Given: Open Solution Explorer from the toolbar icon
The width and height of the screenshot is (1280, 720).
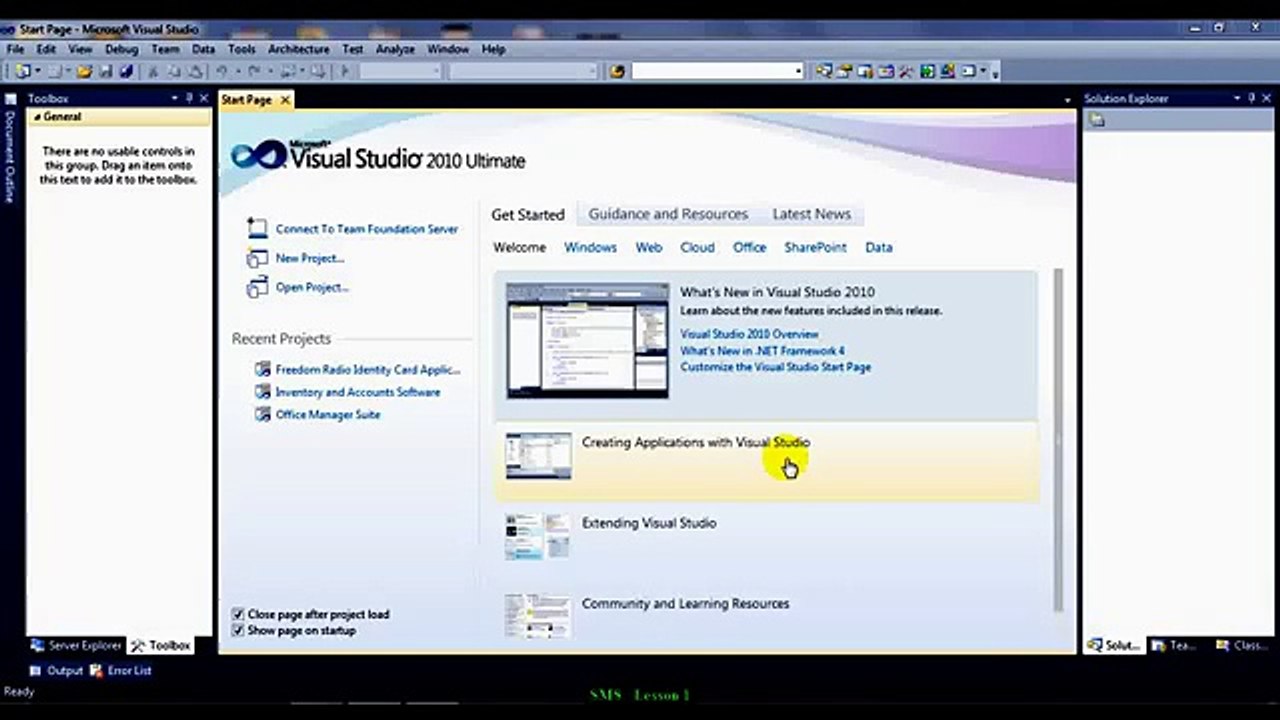Looking at the screenshot, I should coord(823,71).
